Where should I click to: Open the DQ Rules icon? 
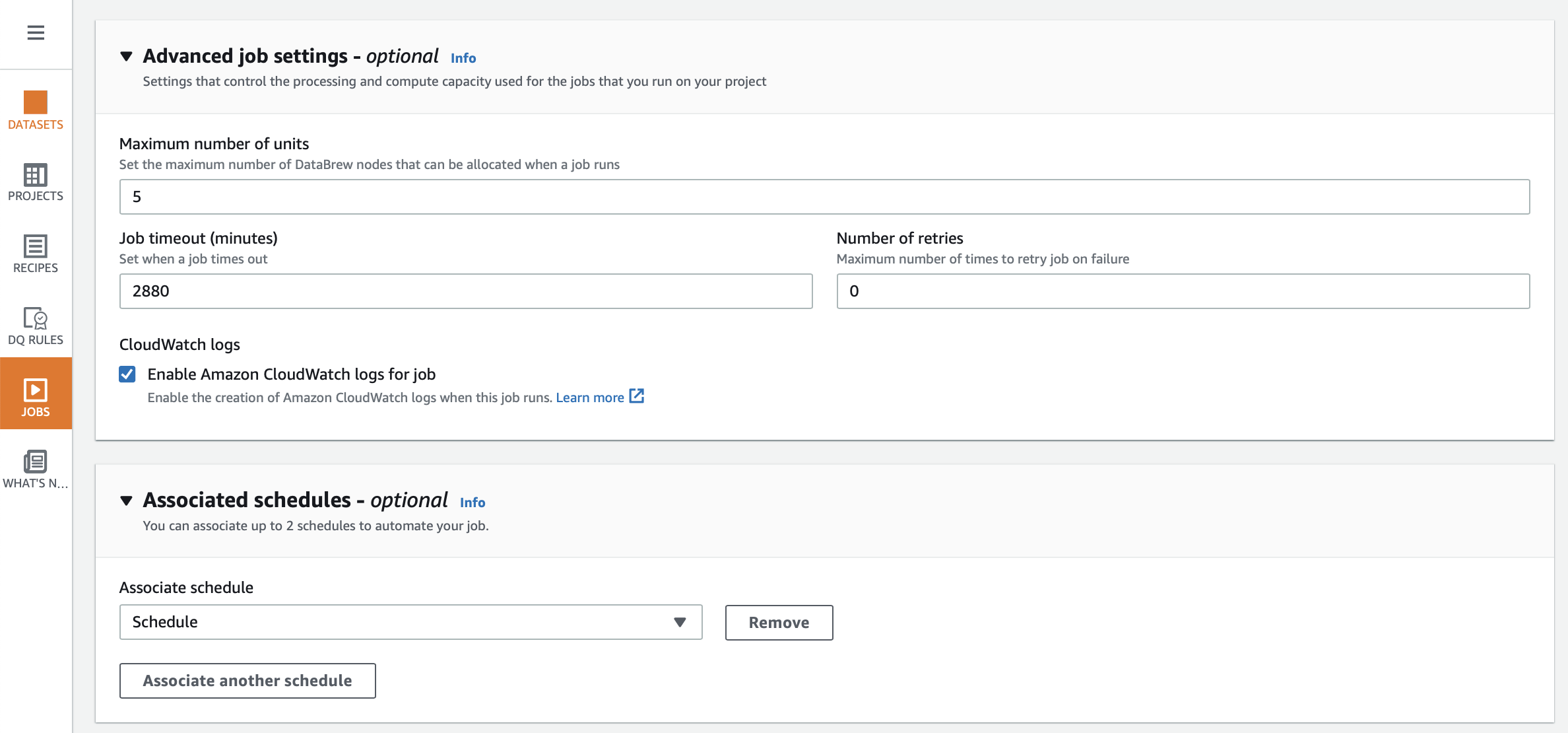pos(36,318)
